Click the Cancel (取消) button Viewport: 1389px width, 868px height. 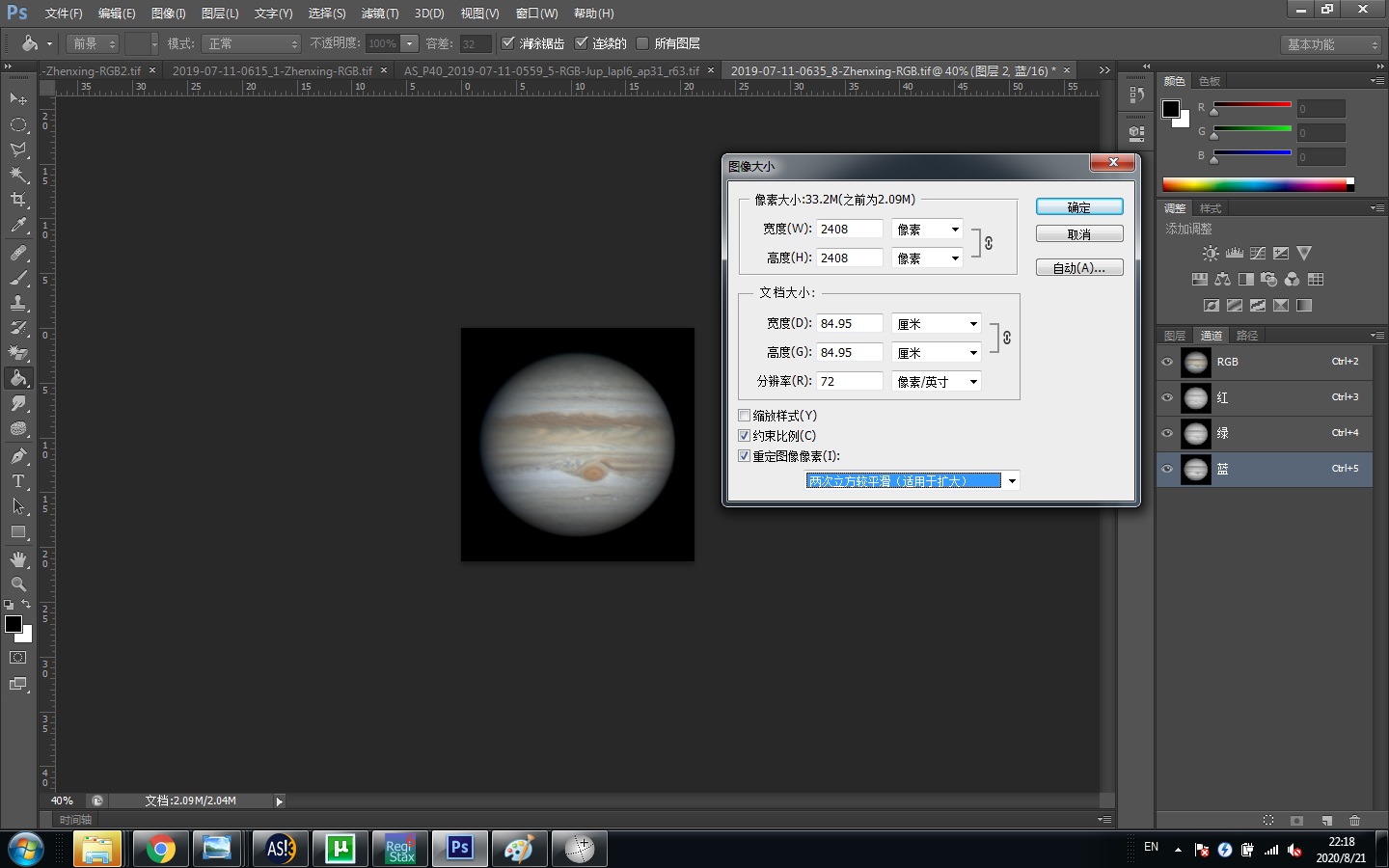(x=1079, y=234)
